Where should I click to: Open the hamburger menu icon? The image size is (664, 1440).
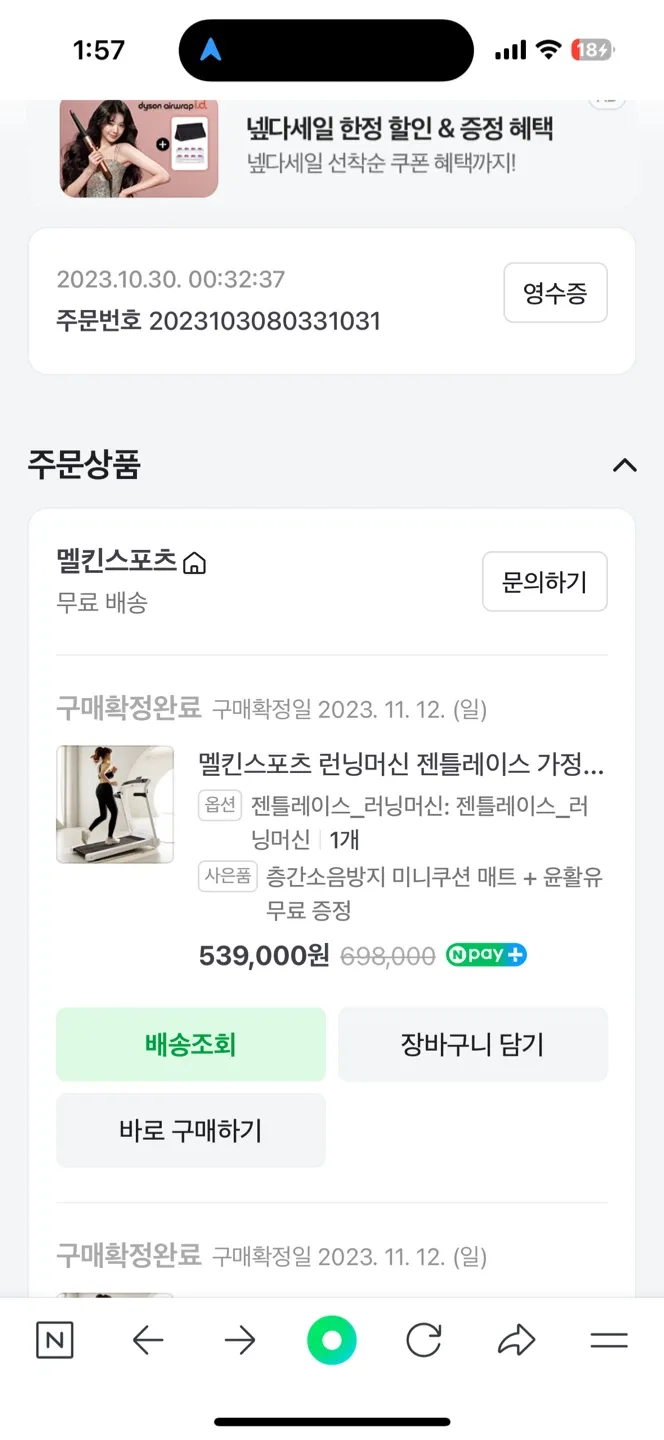[608, 1341]
